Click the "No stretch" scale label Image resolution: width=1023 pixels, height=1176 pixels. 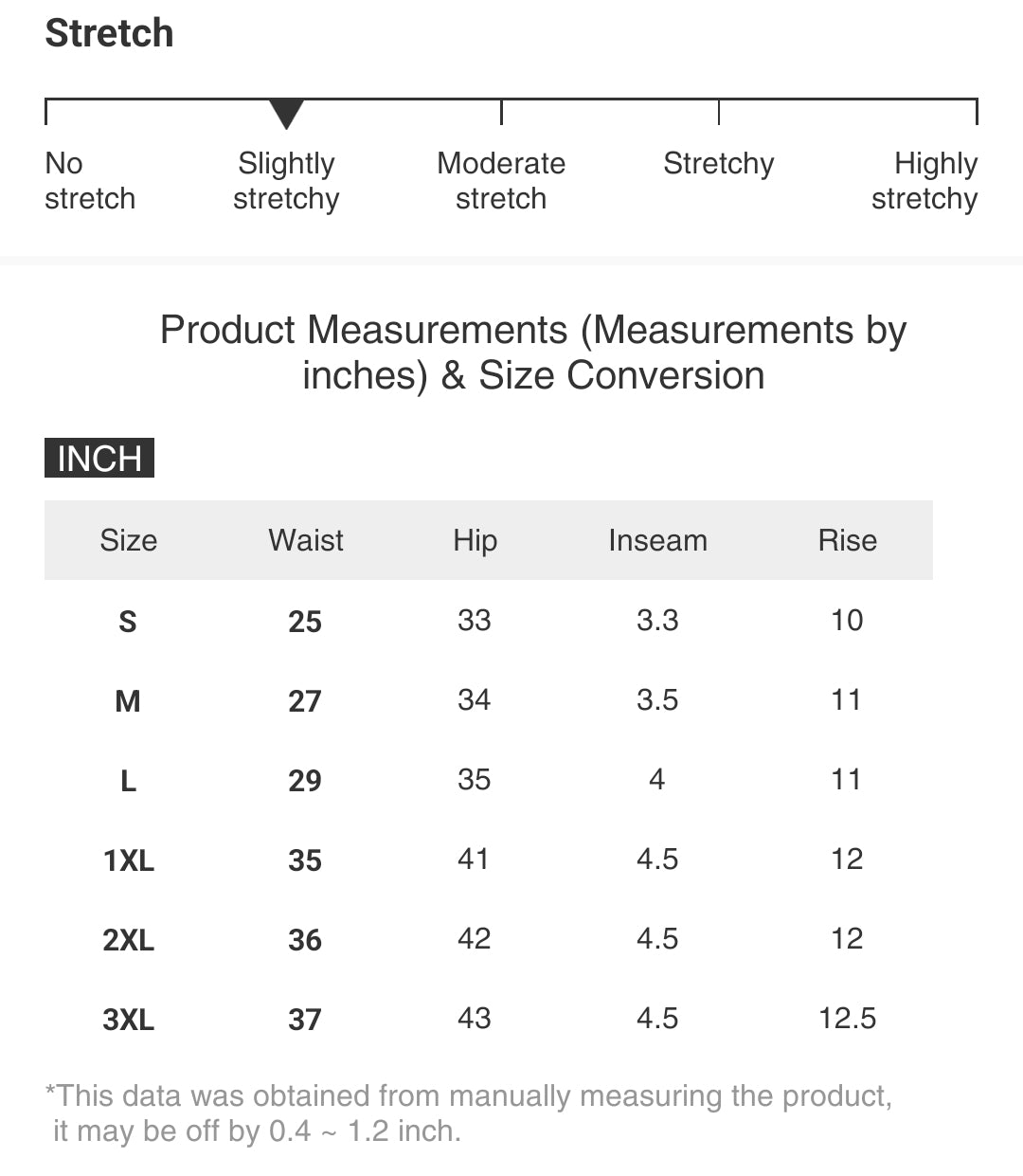(90, 181)
